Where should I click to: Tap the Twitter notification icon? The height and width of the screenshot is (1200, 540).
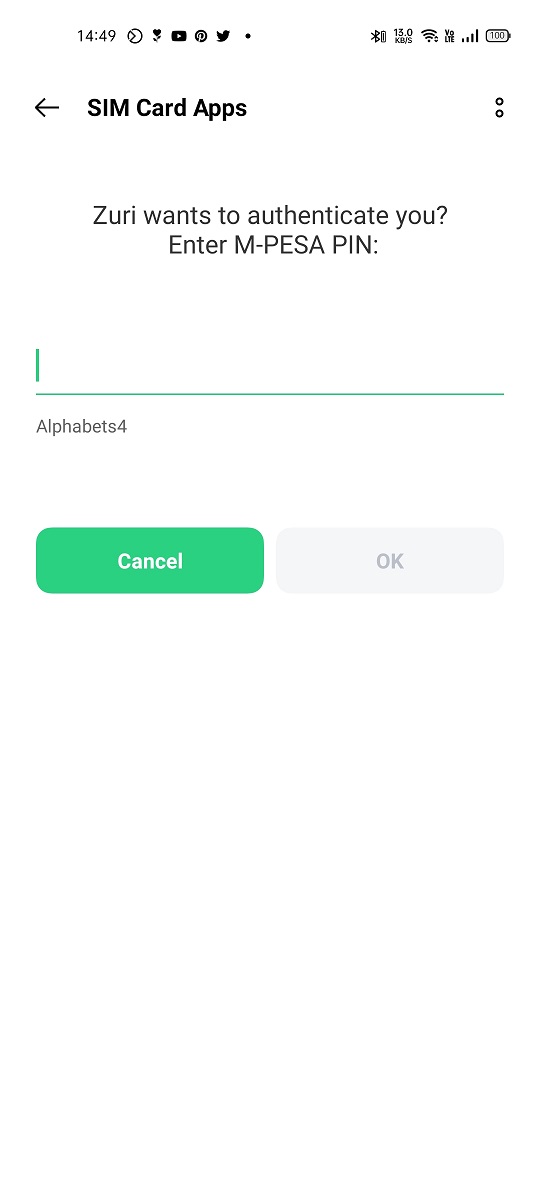[223, 36]
